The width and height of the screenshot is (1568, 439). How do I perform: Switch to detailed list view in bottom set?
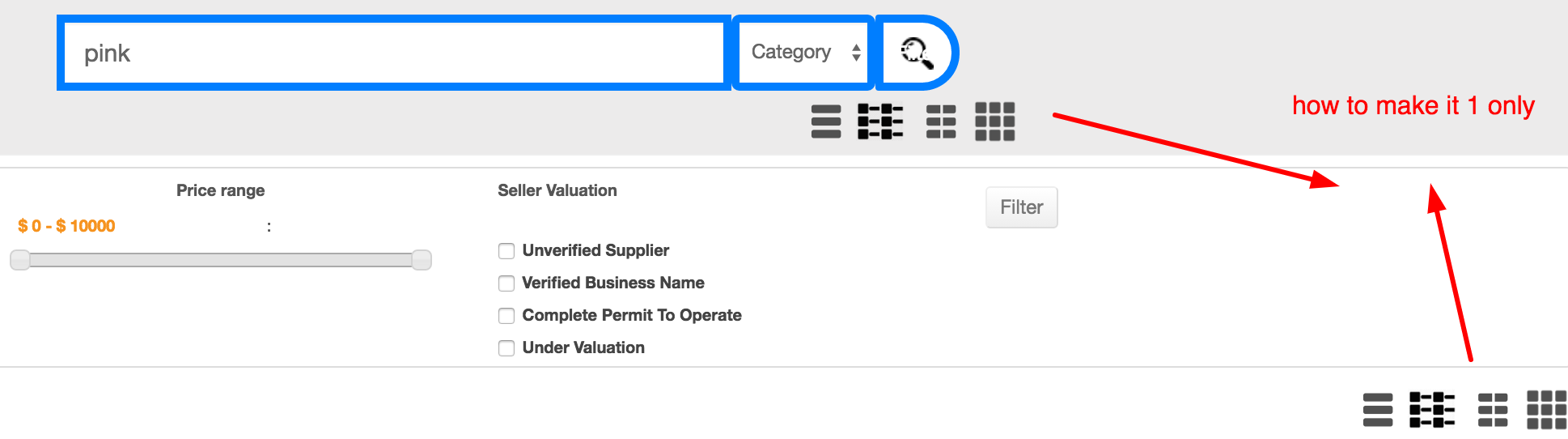coord(1432,410)
